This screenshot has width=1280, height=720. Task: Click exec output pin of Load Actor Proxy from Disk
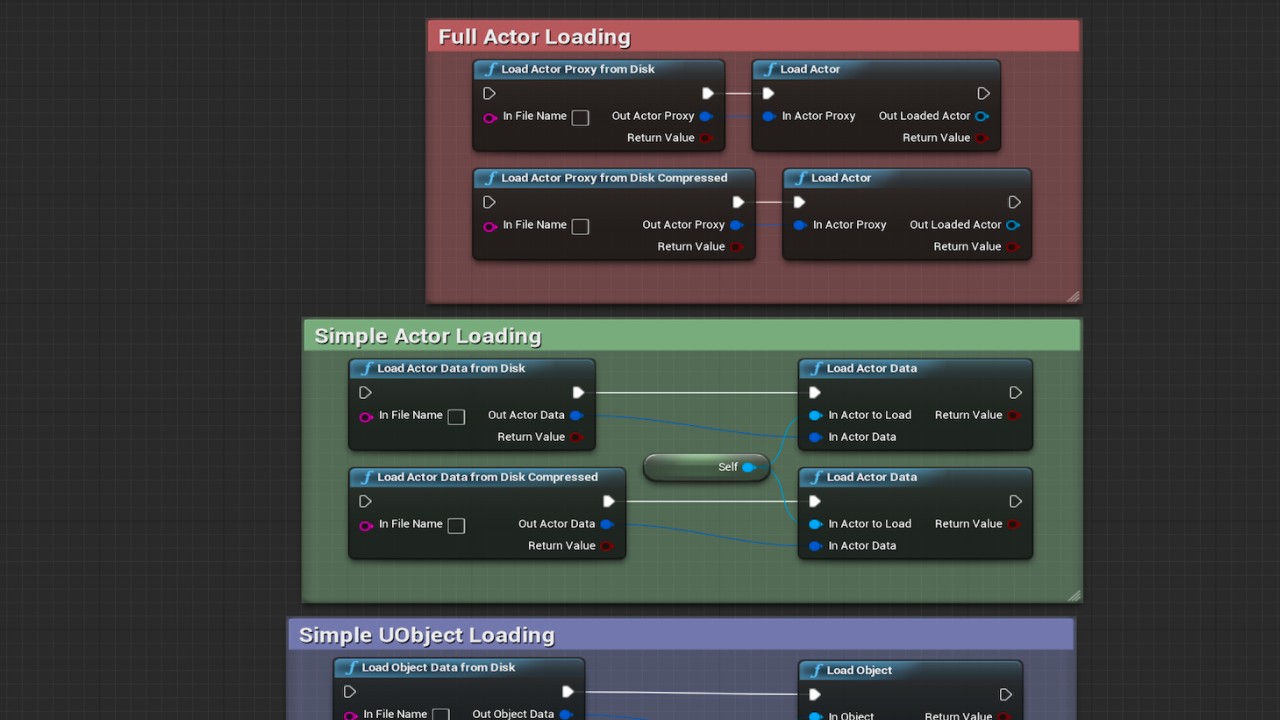708,93
